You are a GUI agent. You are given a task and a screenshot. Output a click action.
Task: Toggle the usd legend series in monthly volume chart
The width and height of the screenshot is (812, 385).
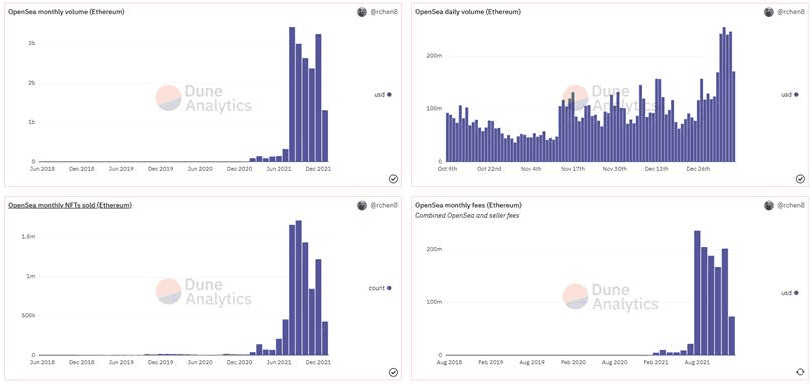click(383, 94)
